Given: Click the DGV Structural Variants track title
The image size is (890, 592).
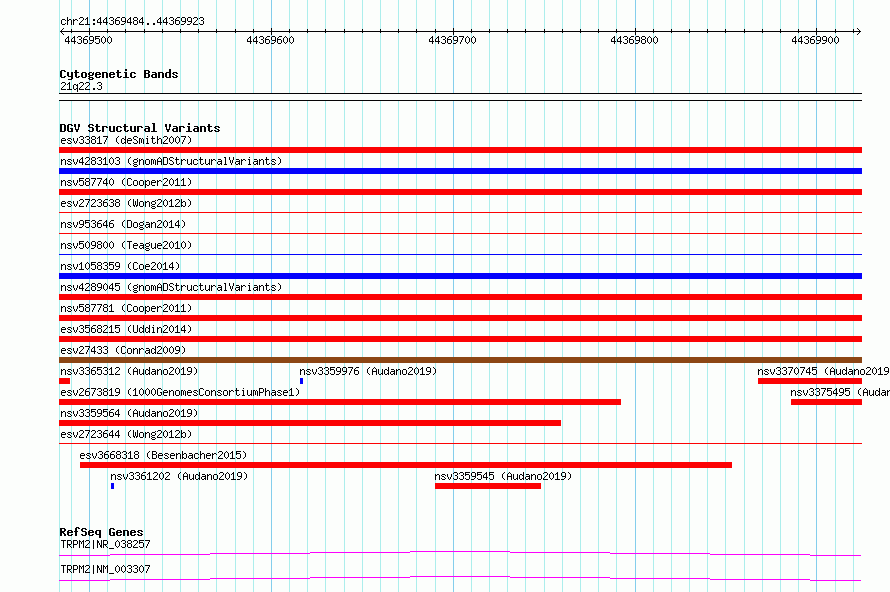Looking at the screenshot, I should (140, 128).
